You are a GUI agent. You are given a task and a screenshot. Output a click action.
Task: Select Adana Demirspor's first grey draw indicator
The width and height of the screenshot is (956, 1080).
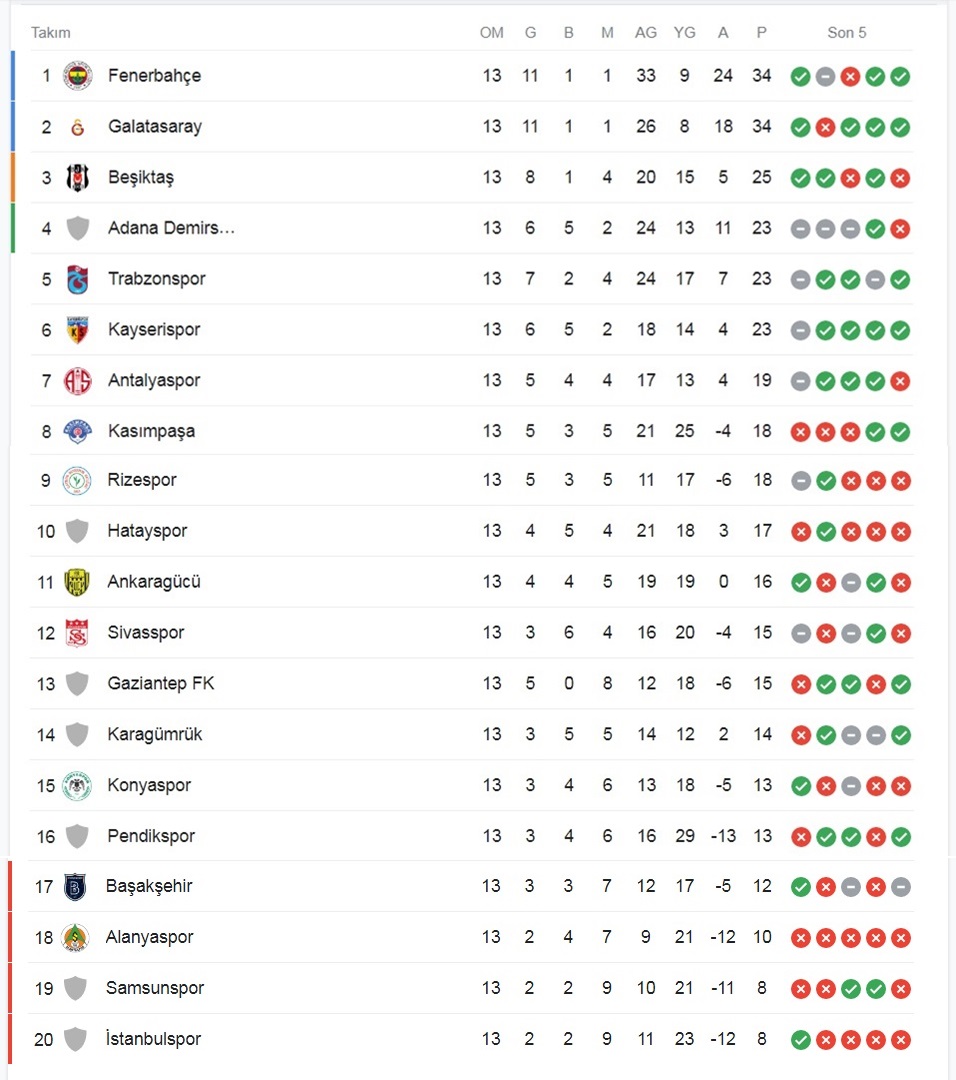[800, 229]
